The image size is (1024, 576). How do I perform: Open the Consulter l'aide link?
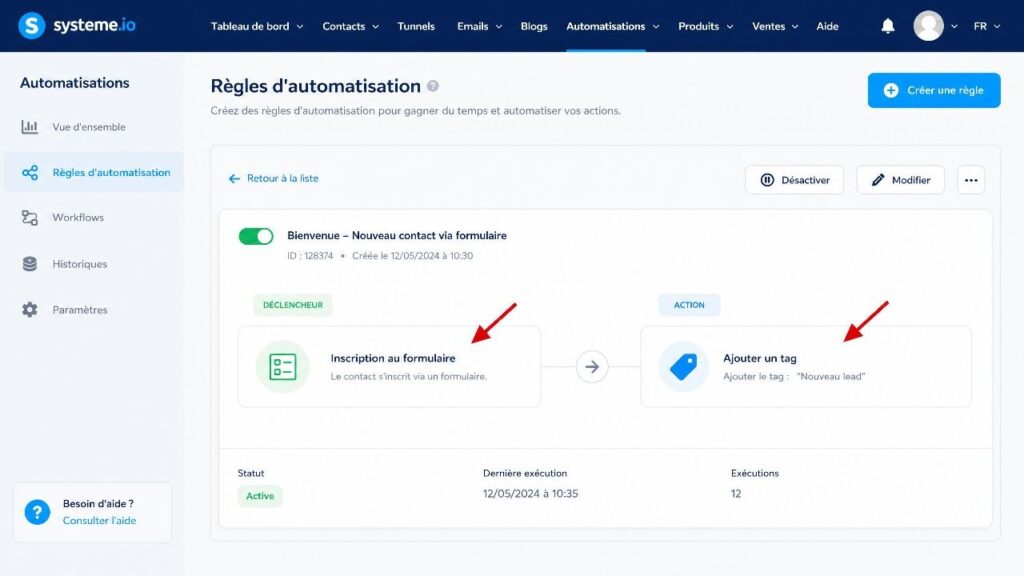[x=99, y=520]
